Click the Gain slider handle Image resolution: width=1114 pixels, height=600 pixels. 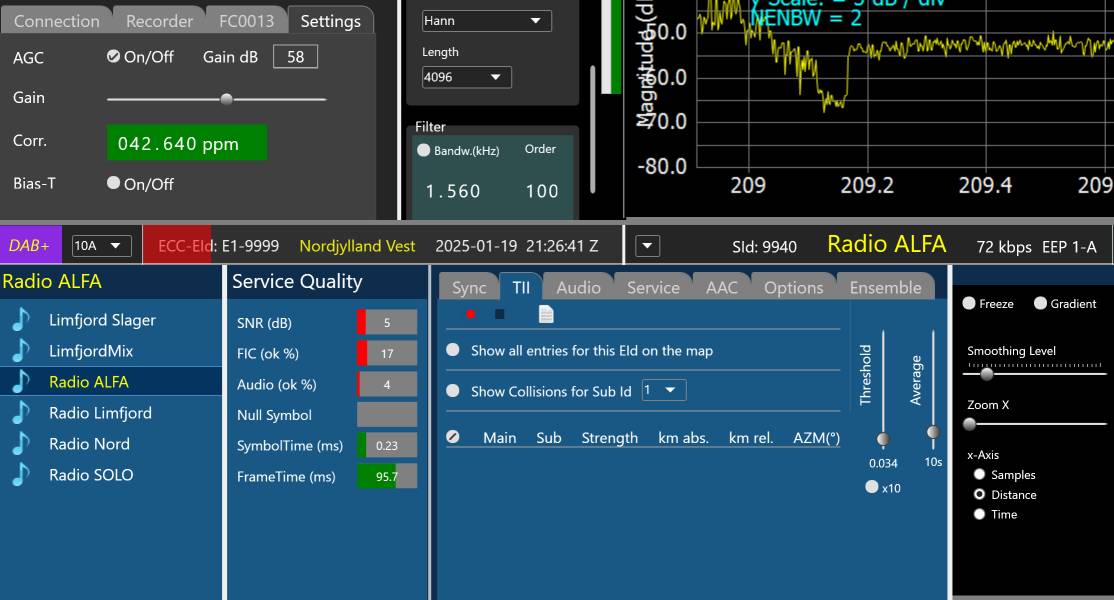click(227, 98)
